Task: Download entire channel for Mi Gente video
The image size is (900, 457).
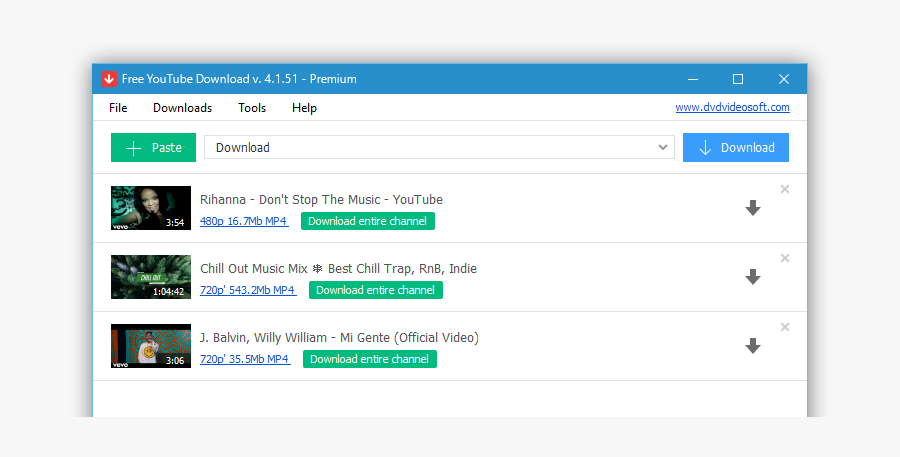Action: coord(370,359)
